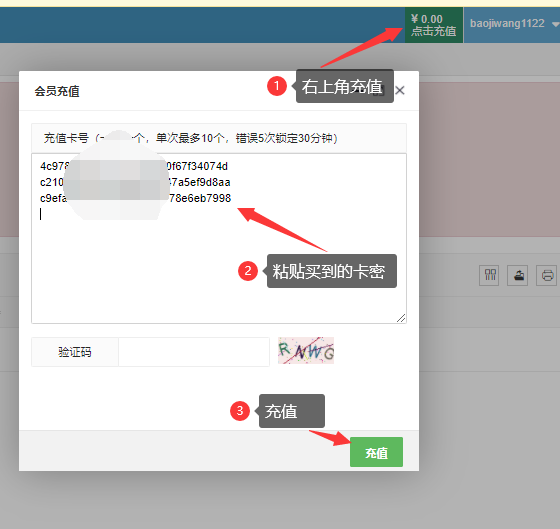Close the 会员充值 dialog
This screenshot has width=560, height=529.
[x=400, y=90]
